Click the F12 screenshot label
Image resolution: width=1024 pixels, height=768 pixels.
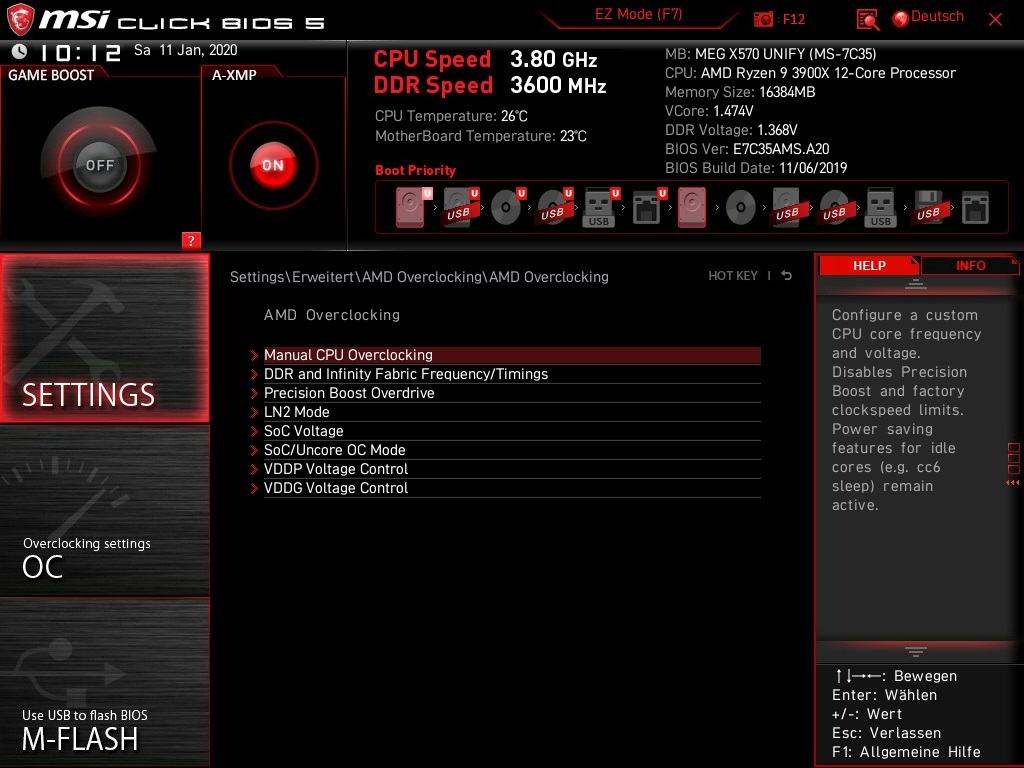[x=793, y=19]
